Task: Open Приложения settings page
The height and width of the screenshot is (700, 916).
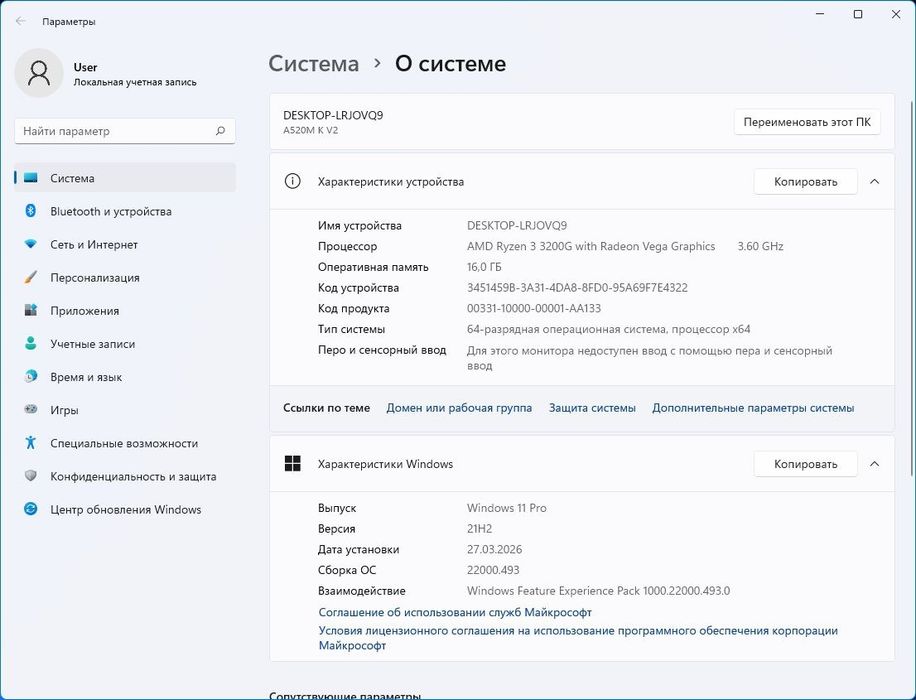Action: pos(125,310)
